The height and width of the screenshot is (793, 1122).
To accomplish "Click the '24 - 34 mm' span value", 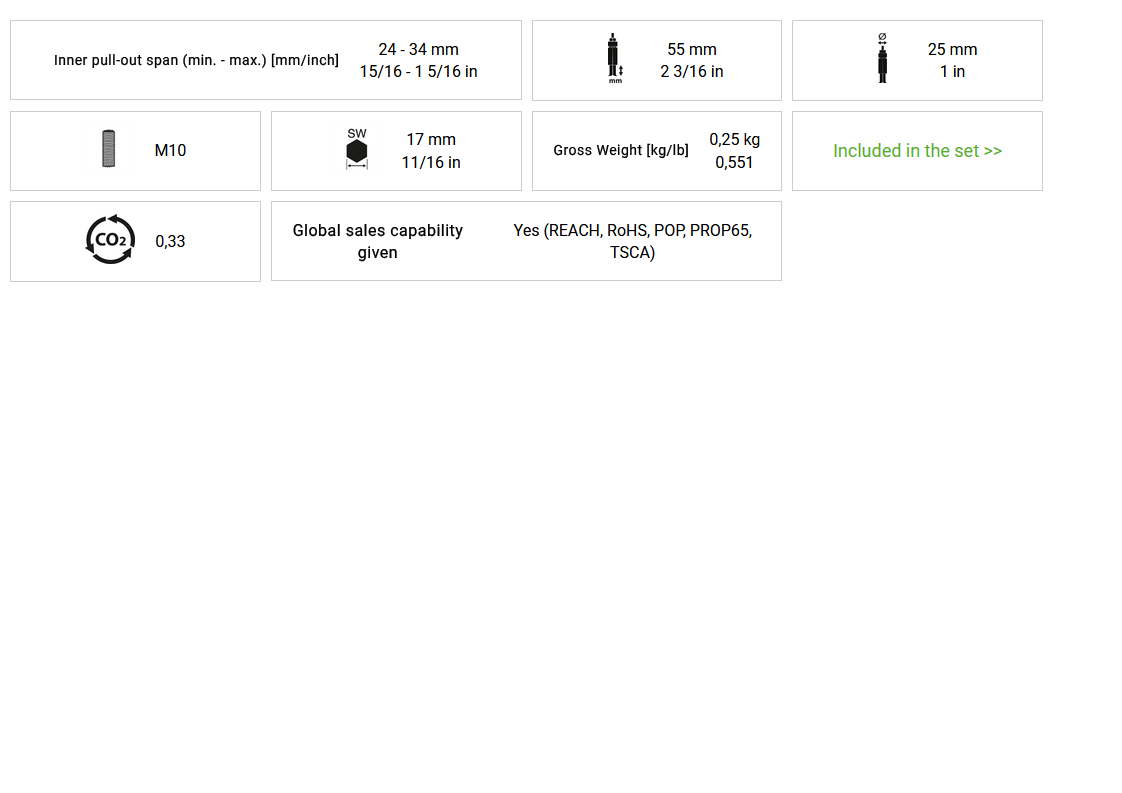I will pos(419,49).
